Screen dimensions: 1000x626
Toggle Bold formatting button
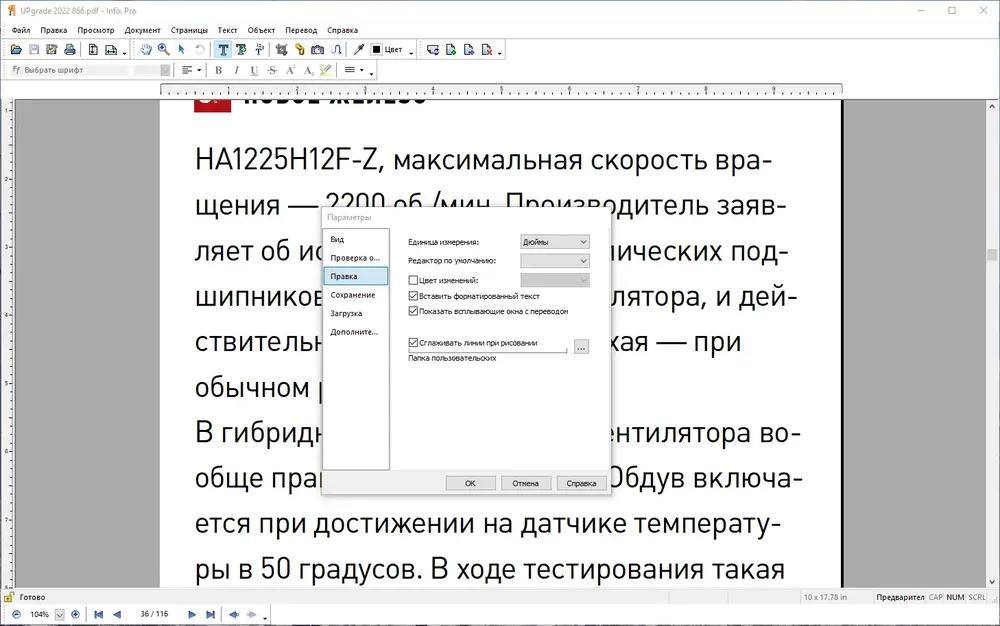(x=219, y=70)
